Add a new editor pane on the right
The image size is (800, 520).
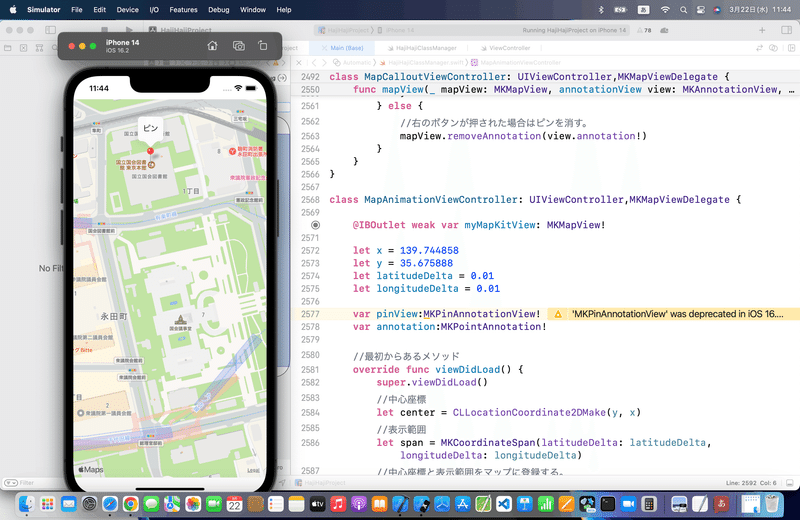click(791, 48)
